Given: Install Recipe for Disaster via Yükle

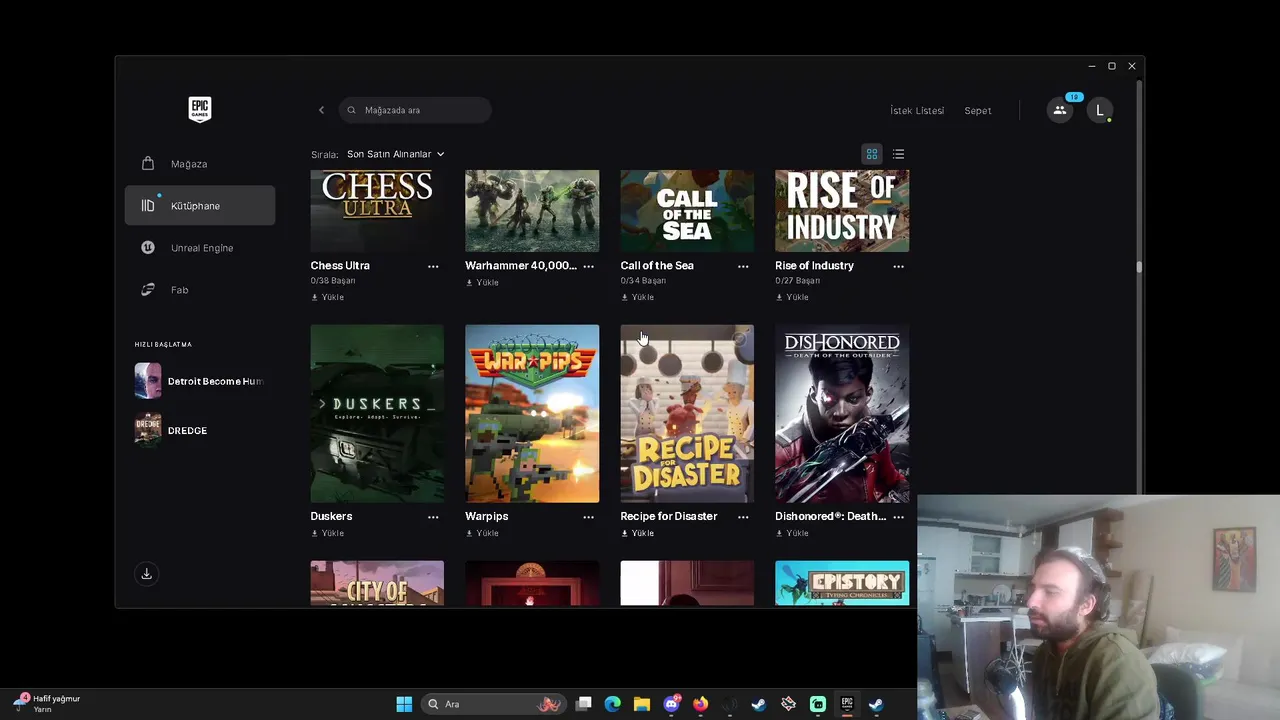Looking at the screenshot, I should coord(637,533).
